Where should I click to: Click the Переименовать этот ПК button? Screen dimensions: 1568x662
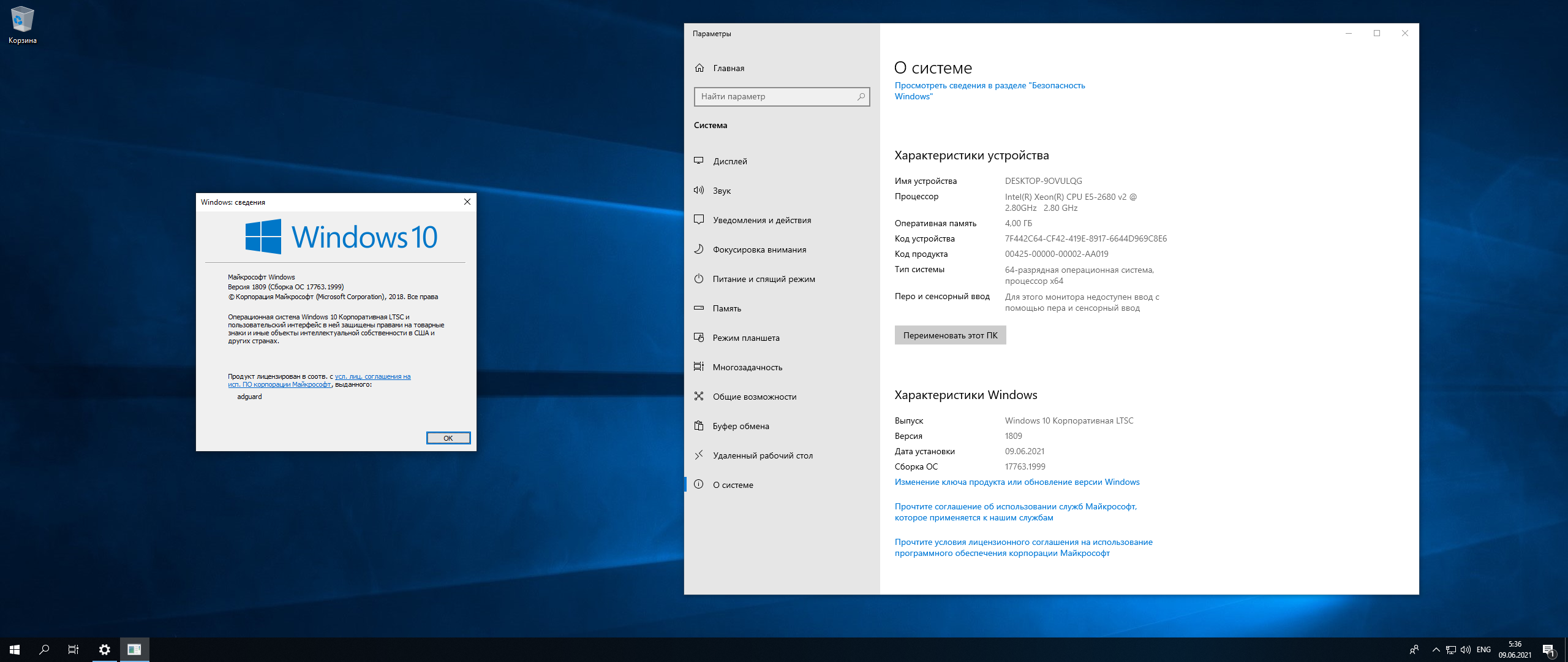[950, 335]
